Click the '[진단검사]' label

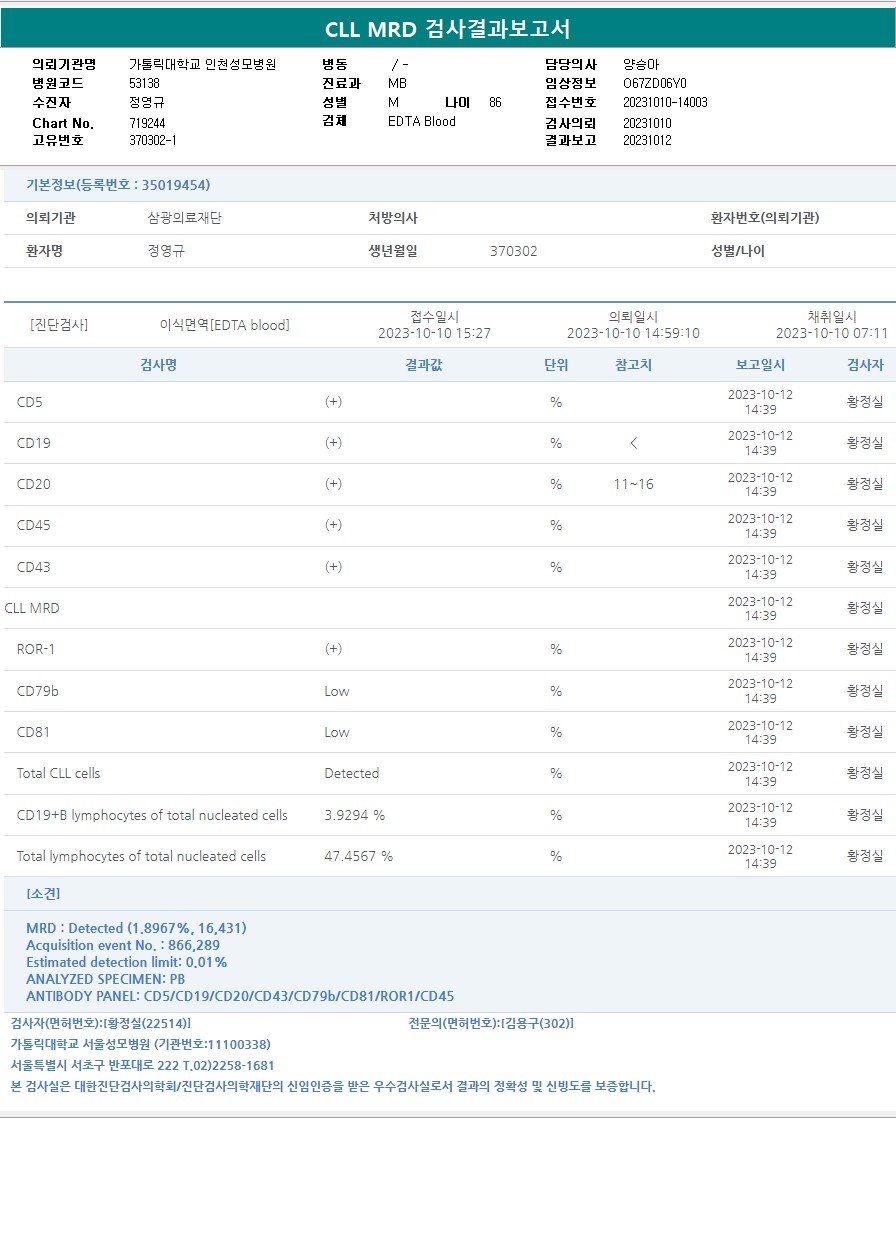pyautogui.click(x=59, y=325)
